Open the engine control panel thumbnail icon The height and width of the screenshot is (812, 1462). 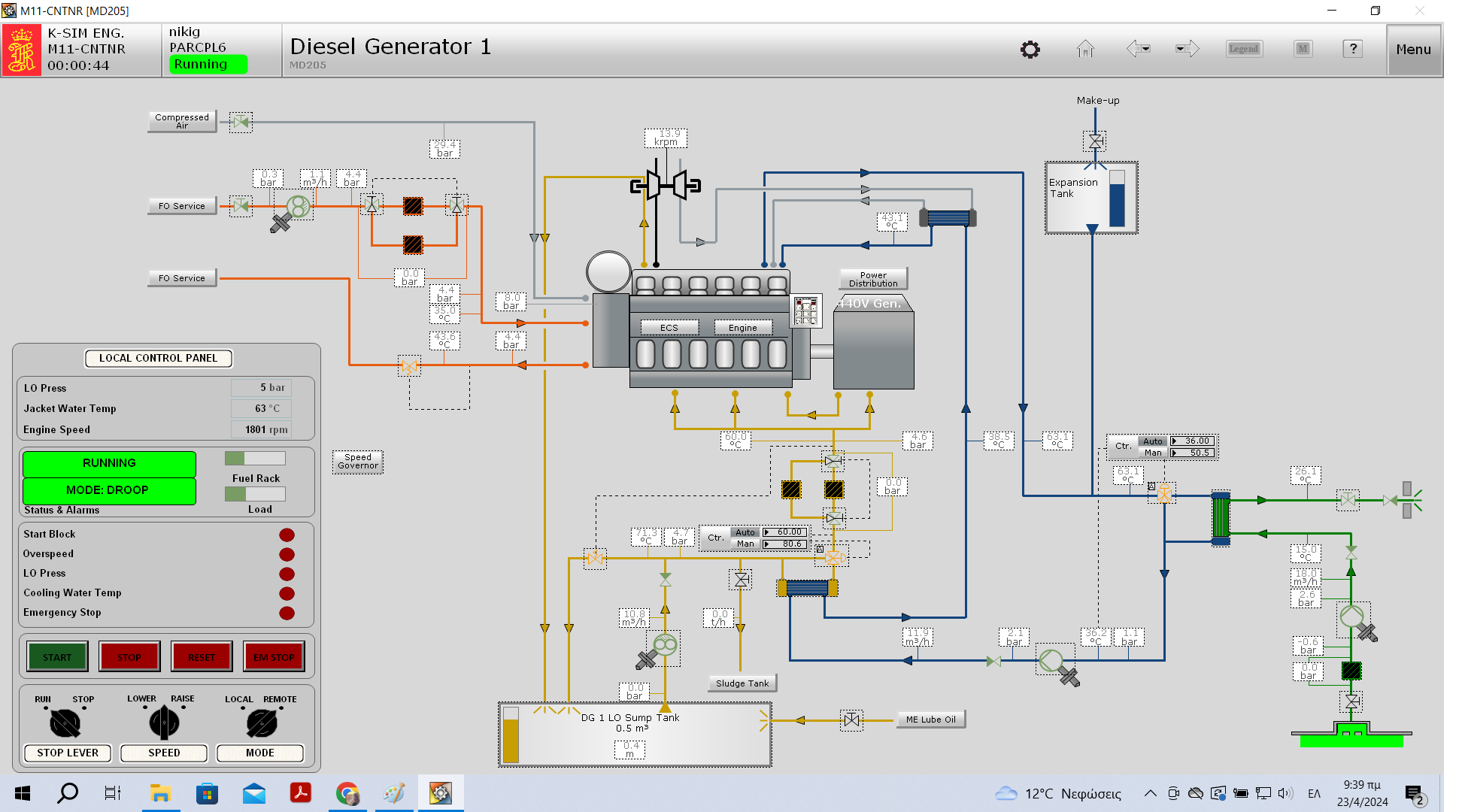click(x=805, y=311)
